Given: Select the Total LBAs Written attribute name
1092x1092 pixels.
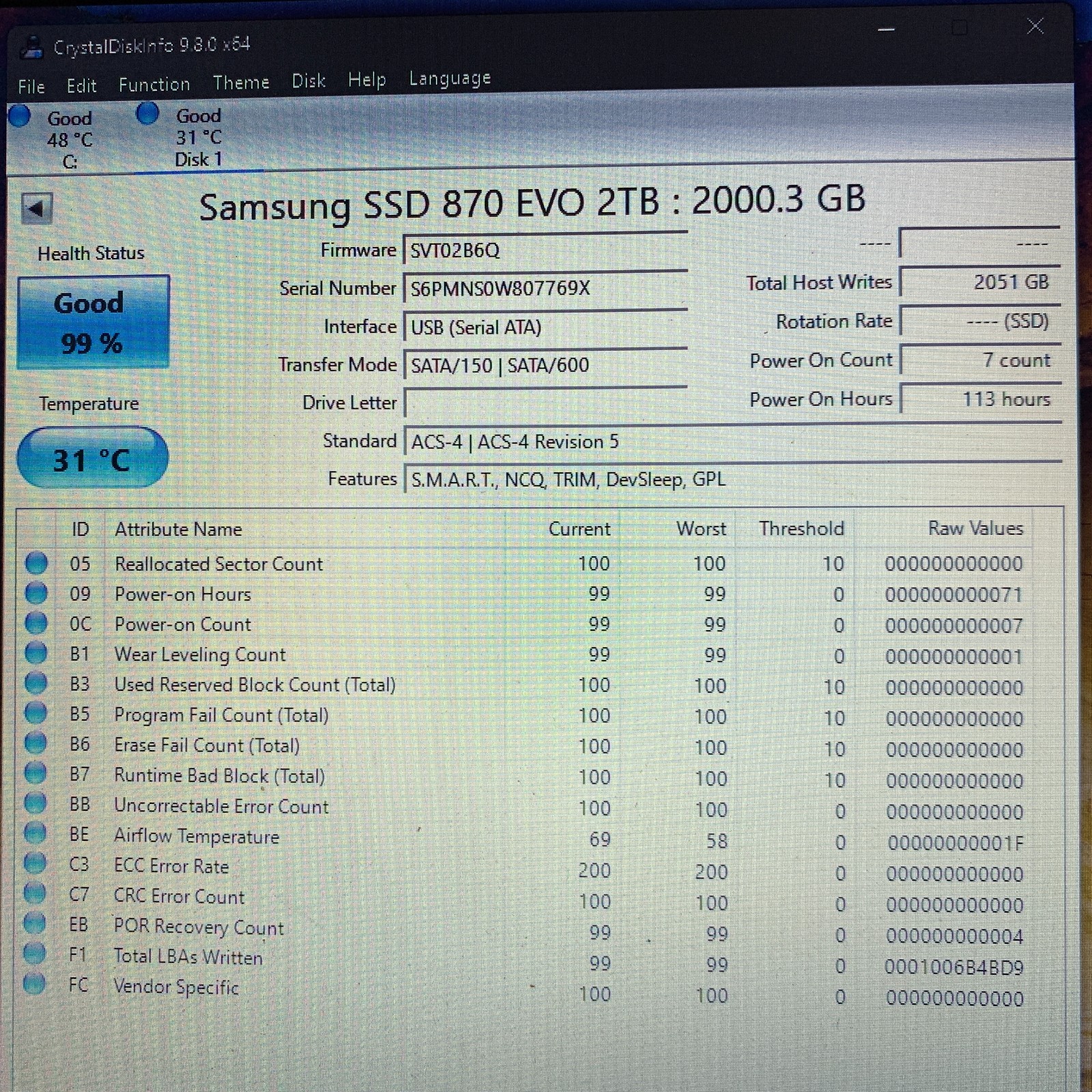Looking at the screenshot, I should tap(188, 957).
